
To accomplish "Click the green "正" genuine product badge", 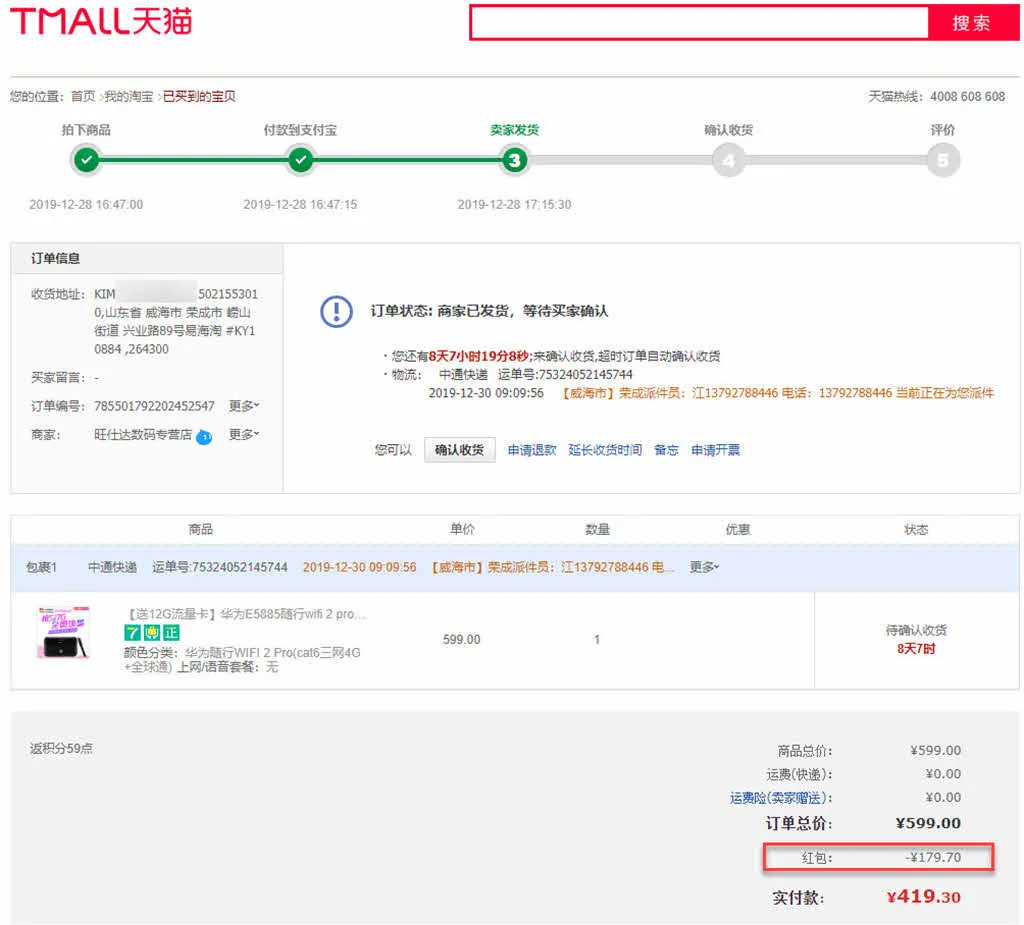I will [172, 633].
